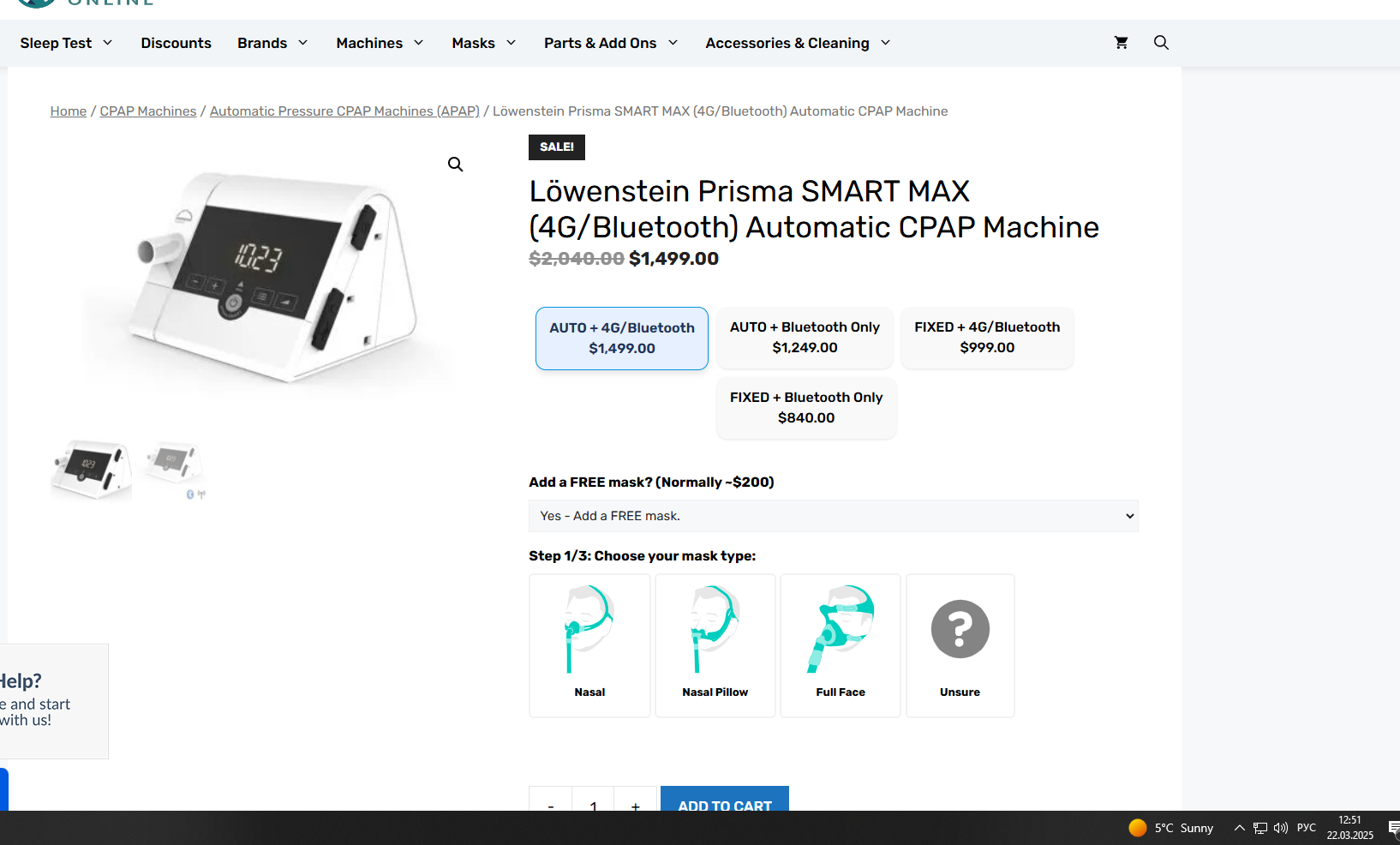Image resolution: width=1400 pixels, height=845 pixels.
Task: Select AUTO + Bluetooth Only $1,249.00 variant
Action: 805,338
